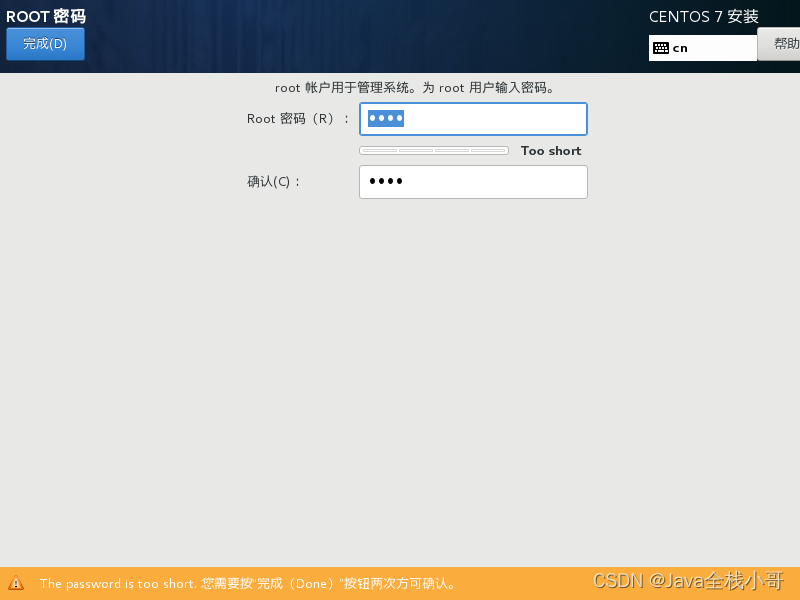Viewport: 800px width, 600px height.
Task: Click the Too short strength label
Action: click(550, 150)
